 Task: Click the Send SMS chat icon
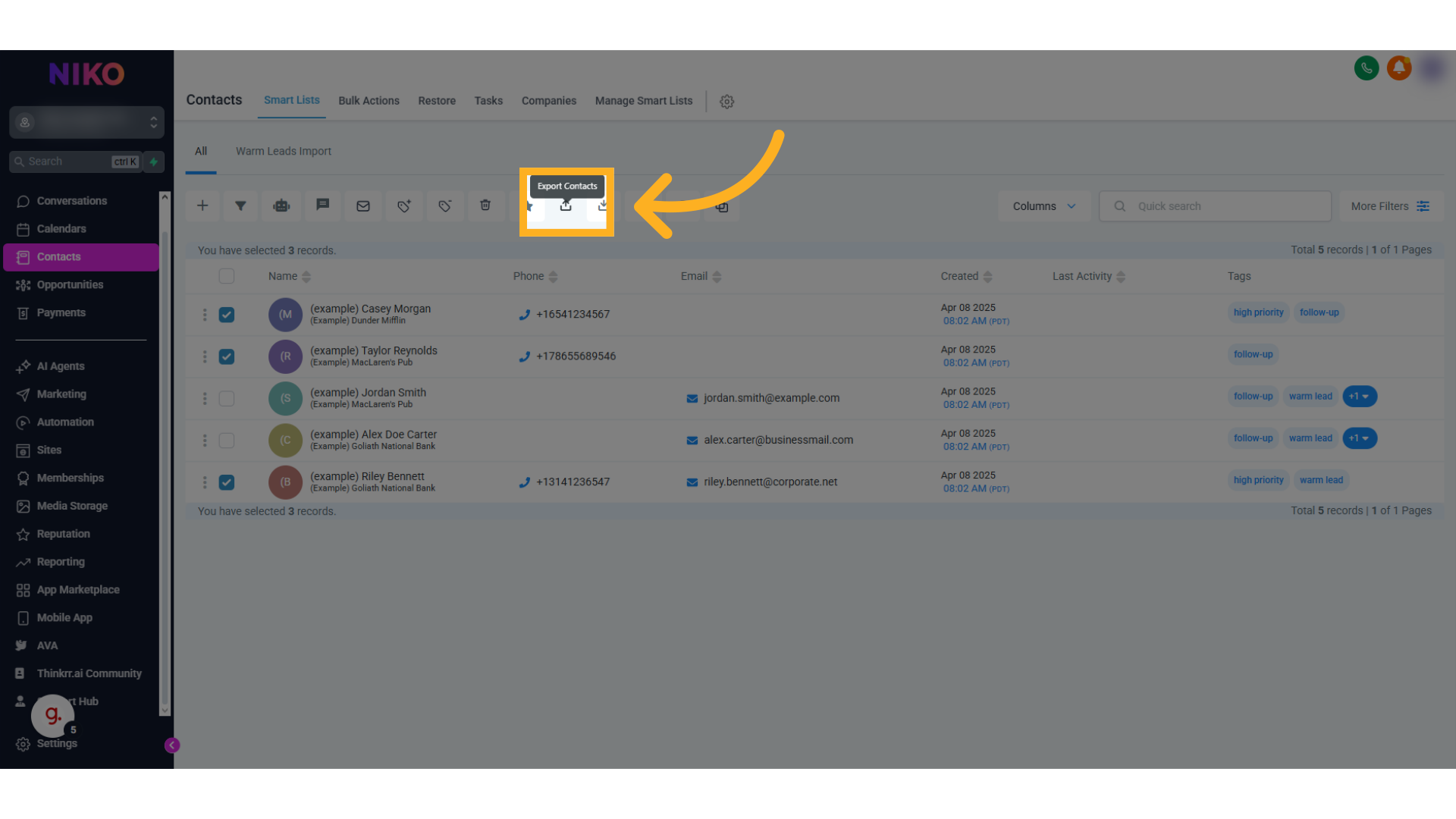pos(322,205)
